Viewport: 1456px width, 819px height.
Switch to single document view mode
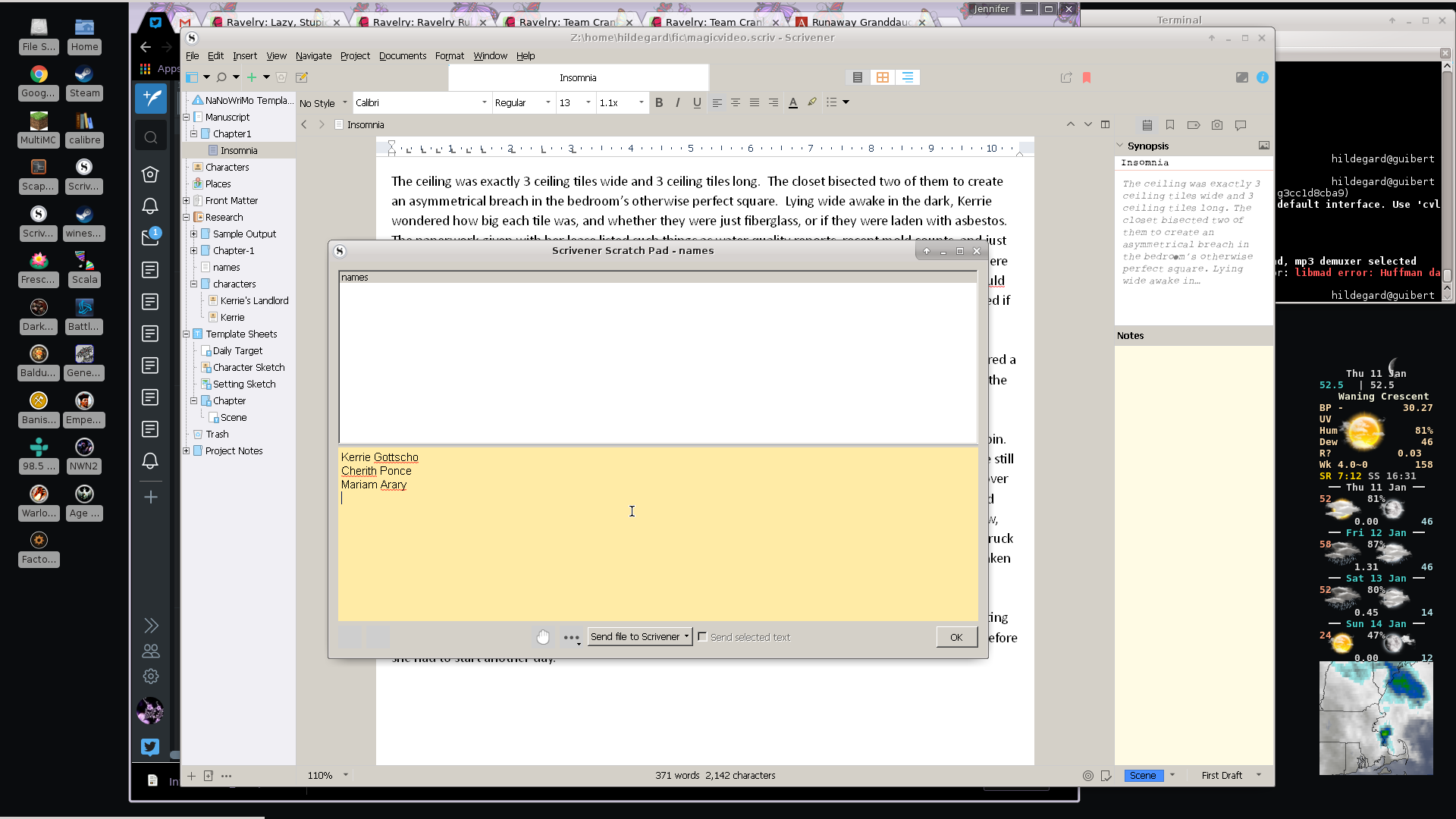pyautogui.click(x=857, y=77)
